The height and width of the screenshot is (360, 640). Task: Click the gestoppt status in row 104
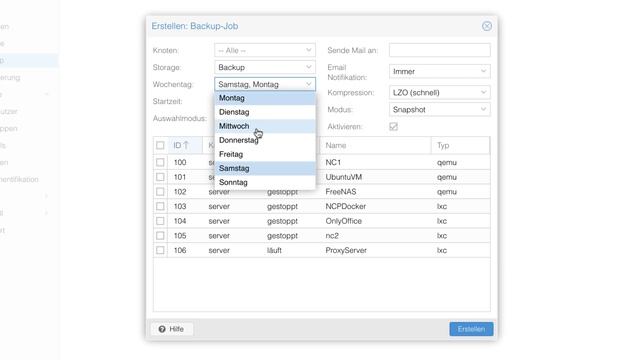282,221
